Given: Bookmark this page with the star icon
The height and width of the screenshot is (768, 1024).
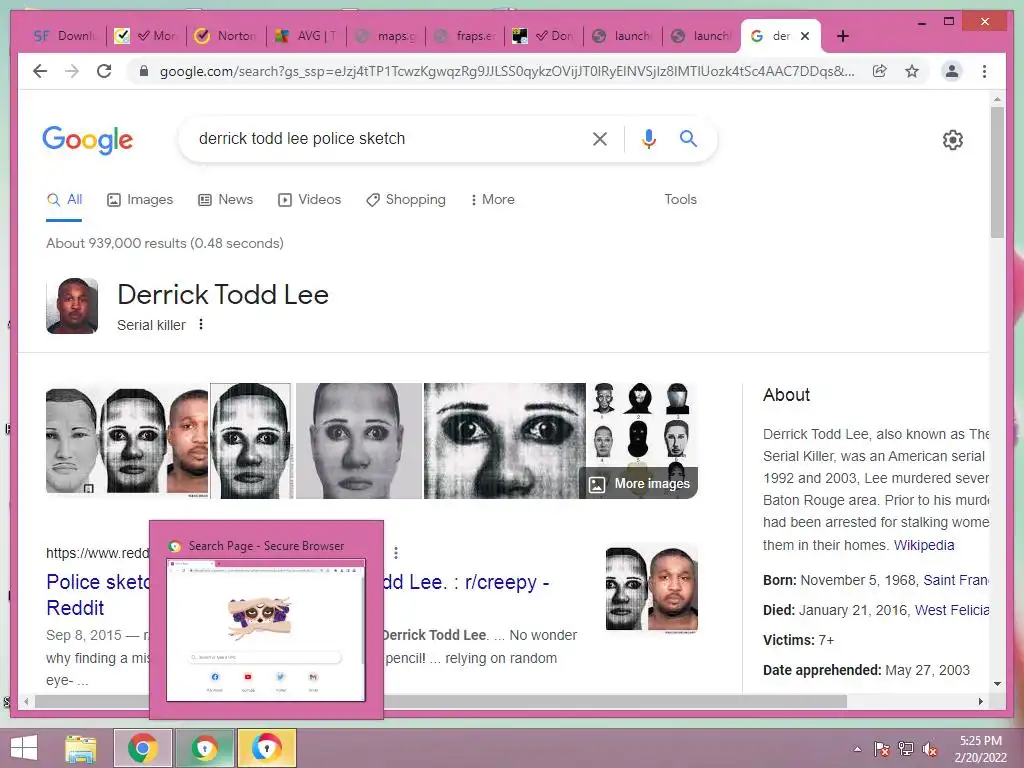Looking at the screenshot, I should click(x=912, y=71).
